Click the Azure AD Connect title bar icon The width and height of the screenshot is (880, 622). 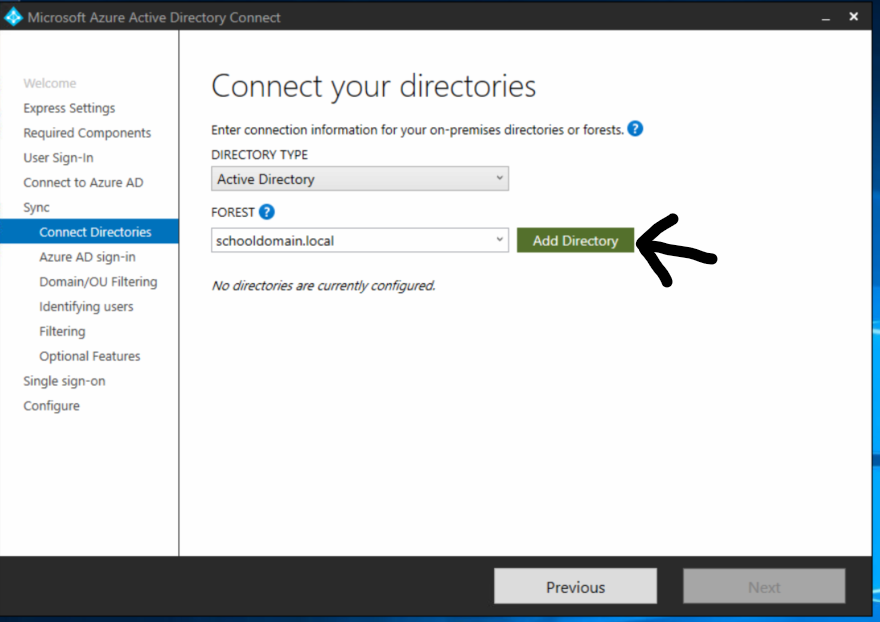13,17
